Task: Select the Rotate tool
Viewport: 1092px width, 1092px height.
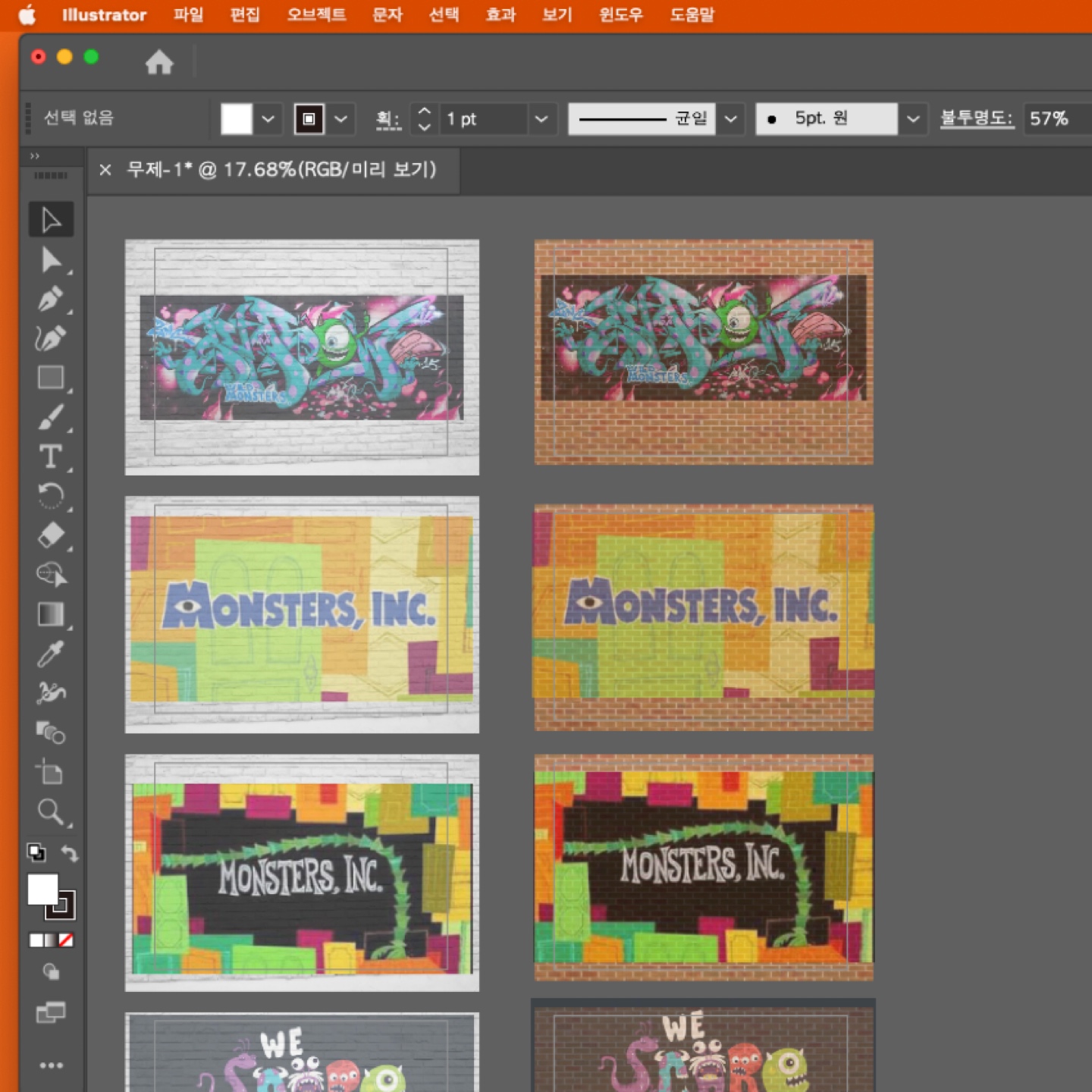Action: 51,496
